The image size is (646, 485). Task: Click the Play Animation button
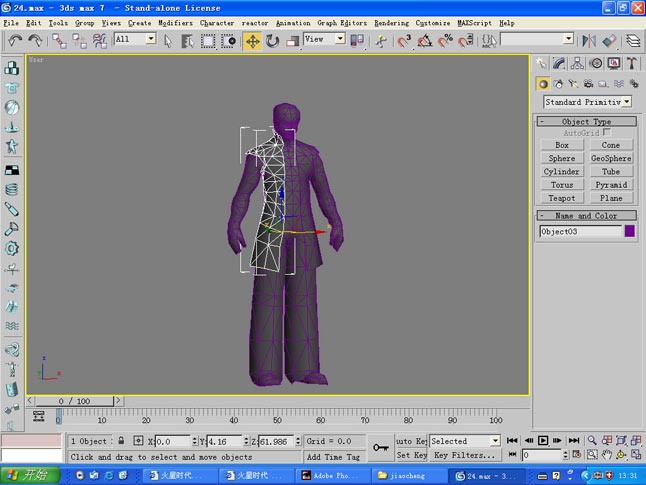543,440
